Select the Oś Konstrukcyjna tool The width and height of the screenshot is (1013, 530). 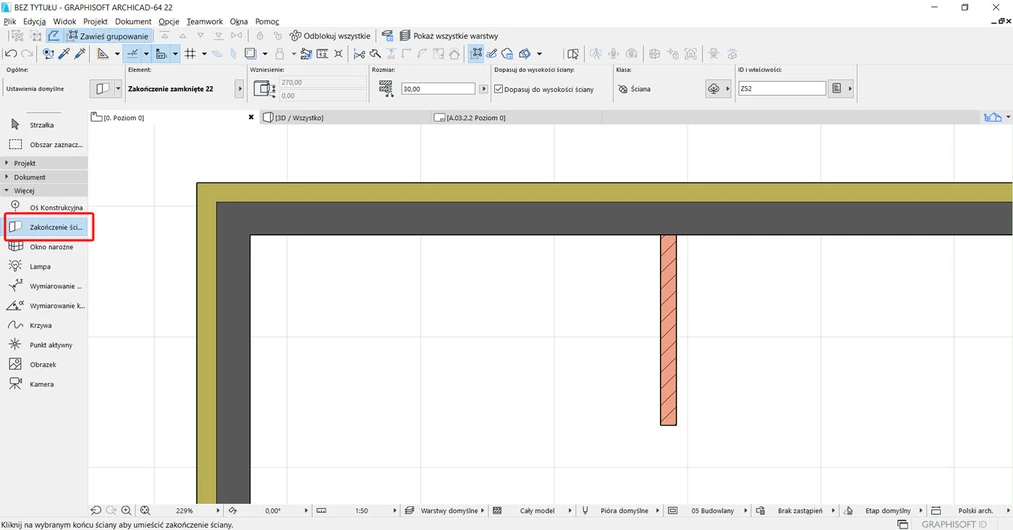tap(45, 207)
